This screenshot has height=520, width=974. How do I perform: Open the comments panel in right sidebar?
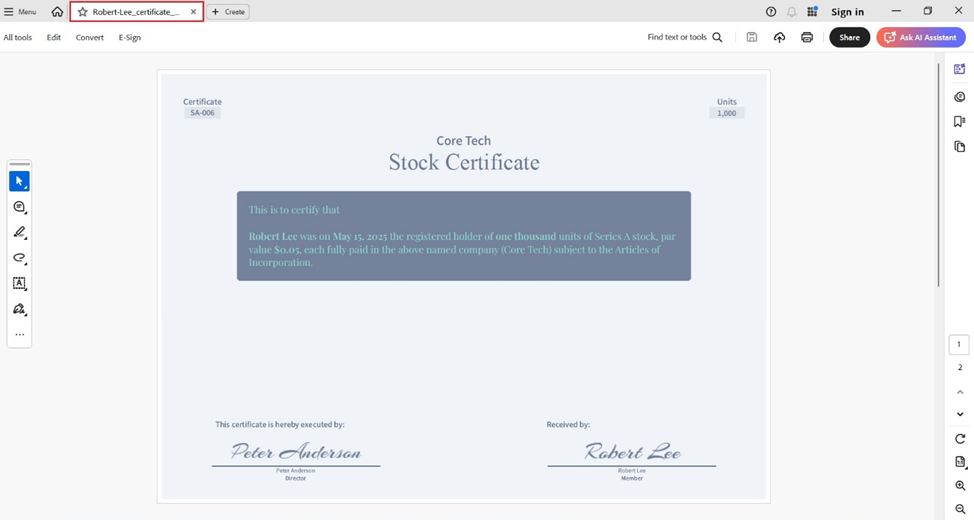click(x=960, y=96)
